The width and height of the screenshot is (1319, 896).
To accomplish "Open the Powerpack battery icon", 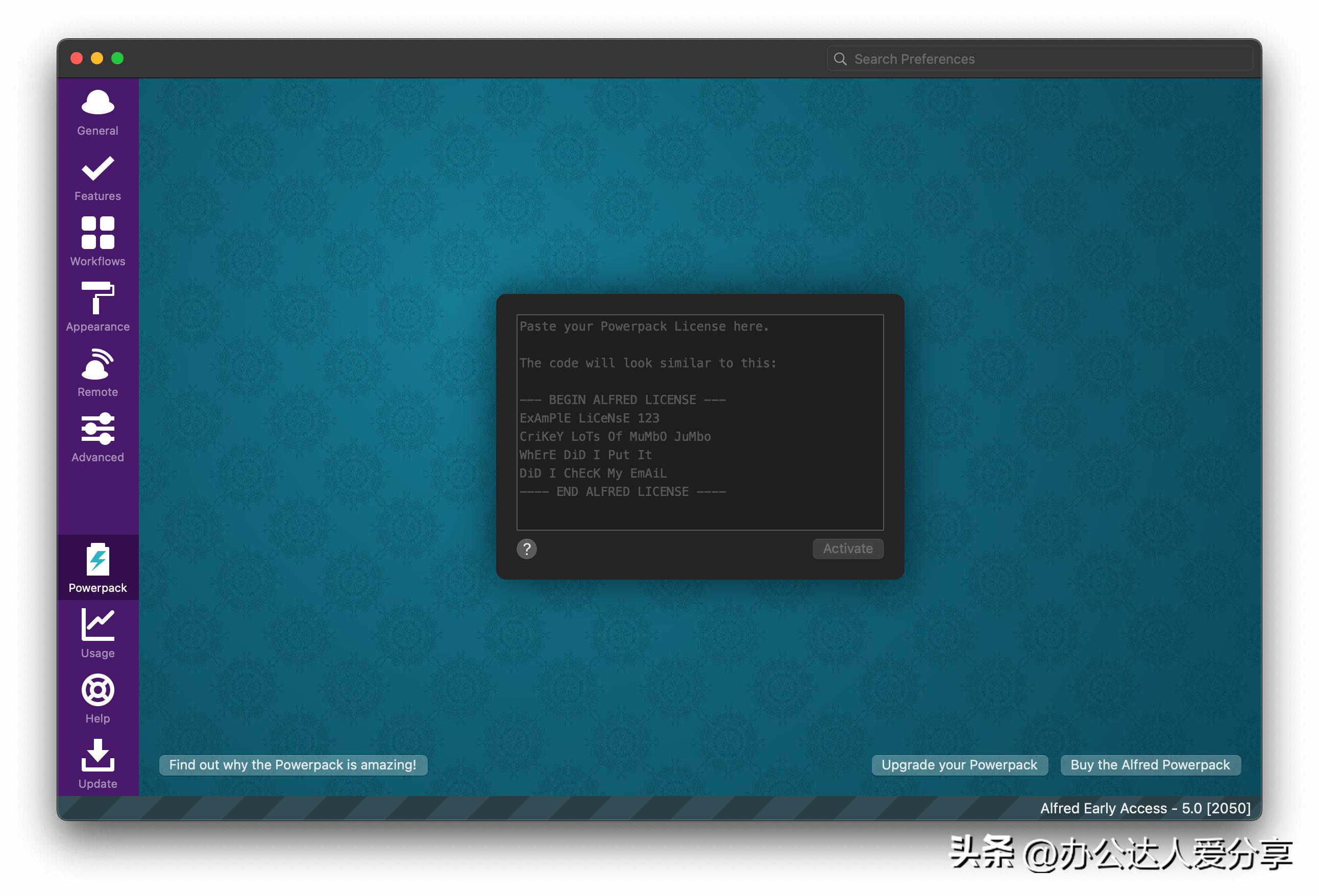I will click(97, 560).
